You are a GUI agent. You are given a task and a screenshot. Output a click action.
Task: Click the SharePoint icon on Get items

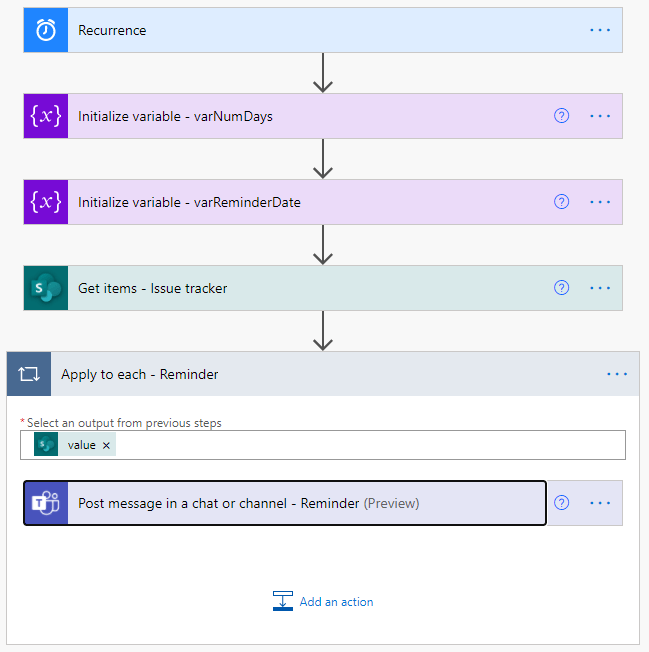click(x=46, y=288)
